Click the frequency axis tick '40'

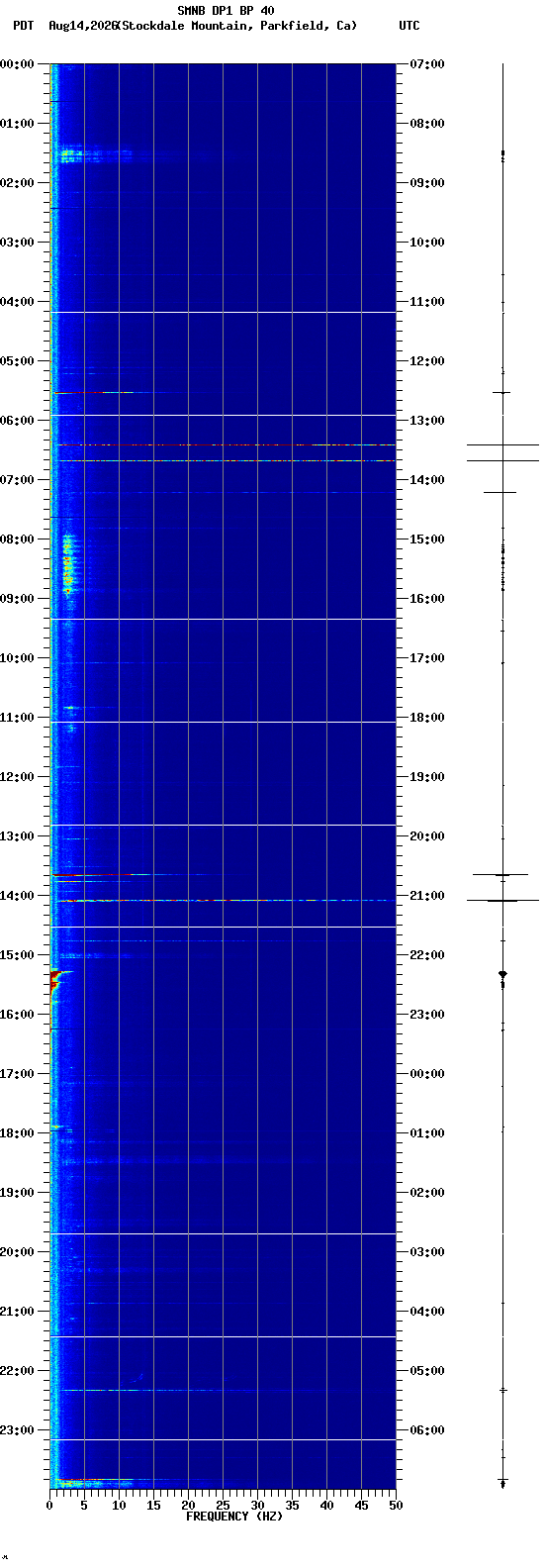click(326, 1506)
